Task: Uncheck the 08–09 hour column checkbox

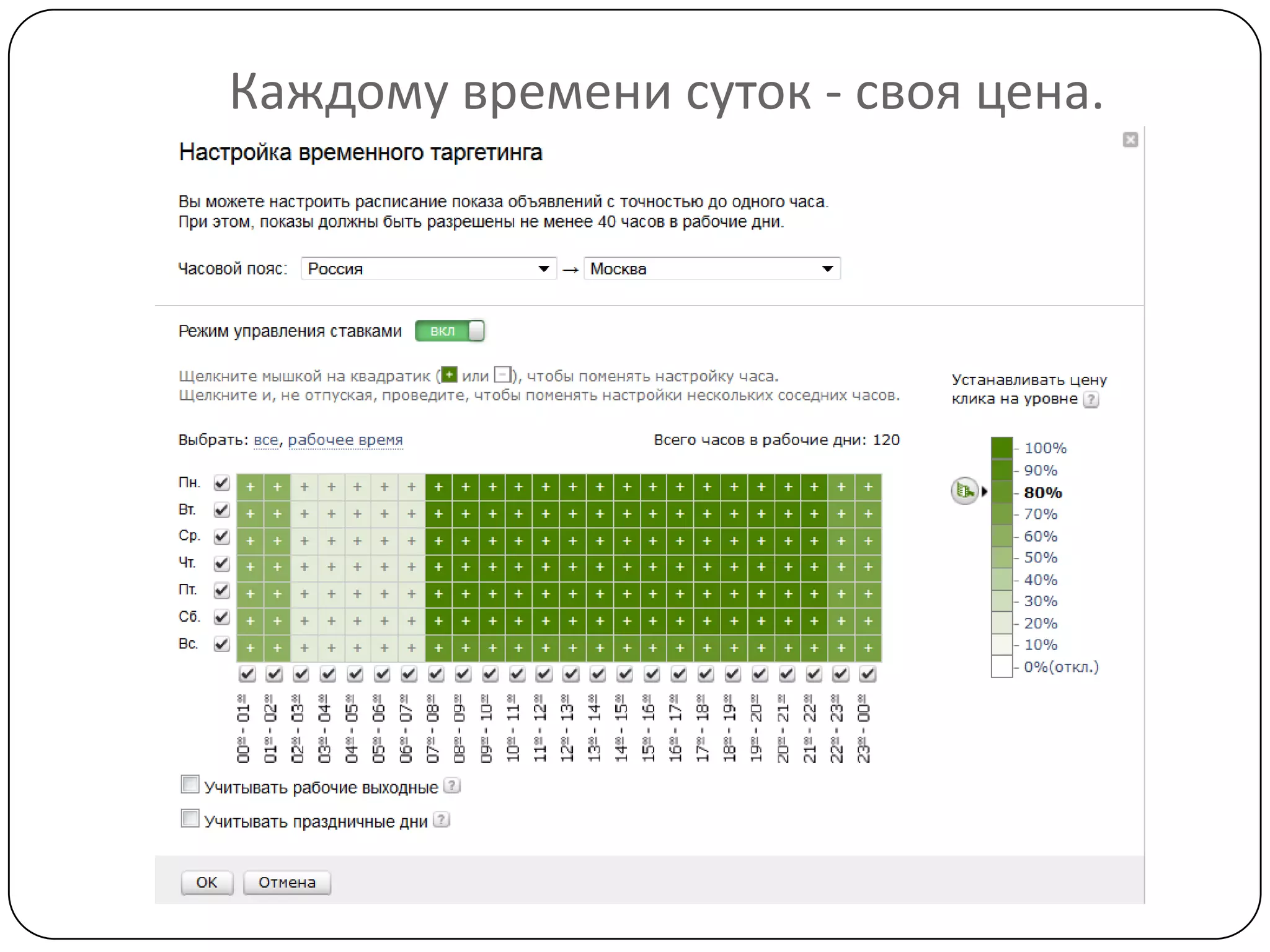Action: 463,674
